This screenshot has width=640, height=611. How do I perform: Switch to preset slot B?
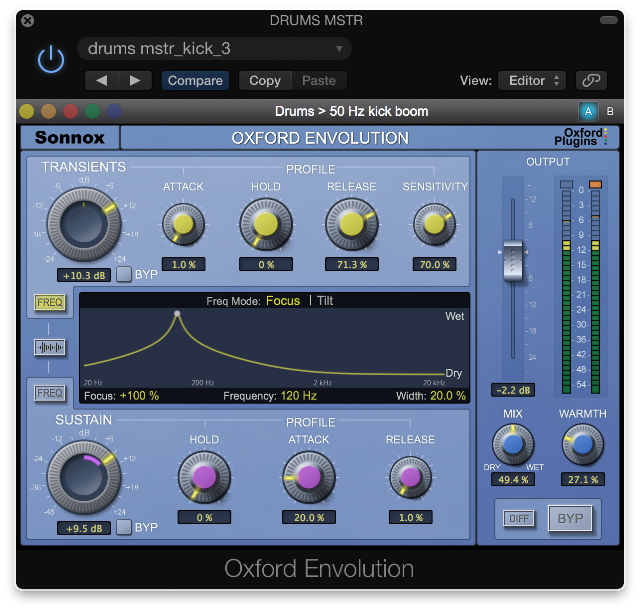(x=610, y=111)
